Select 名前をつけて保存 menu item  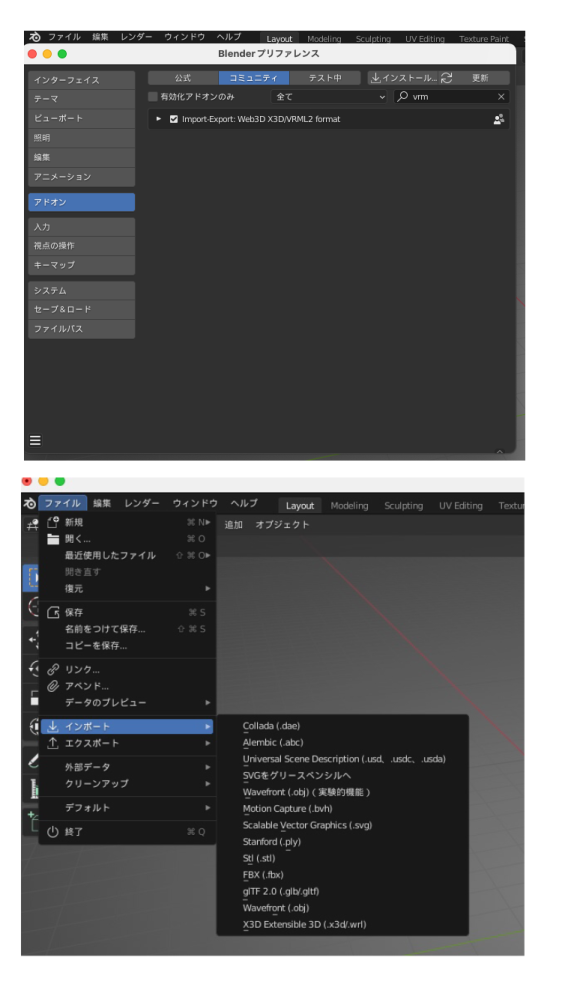tap(127, 629)
